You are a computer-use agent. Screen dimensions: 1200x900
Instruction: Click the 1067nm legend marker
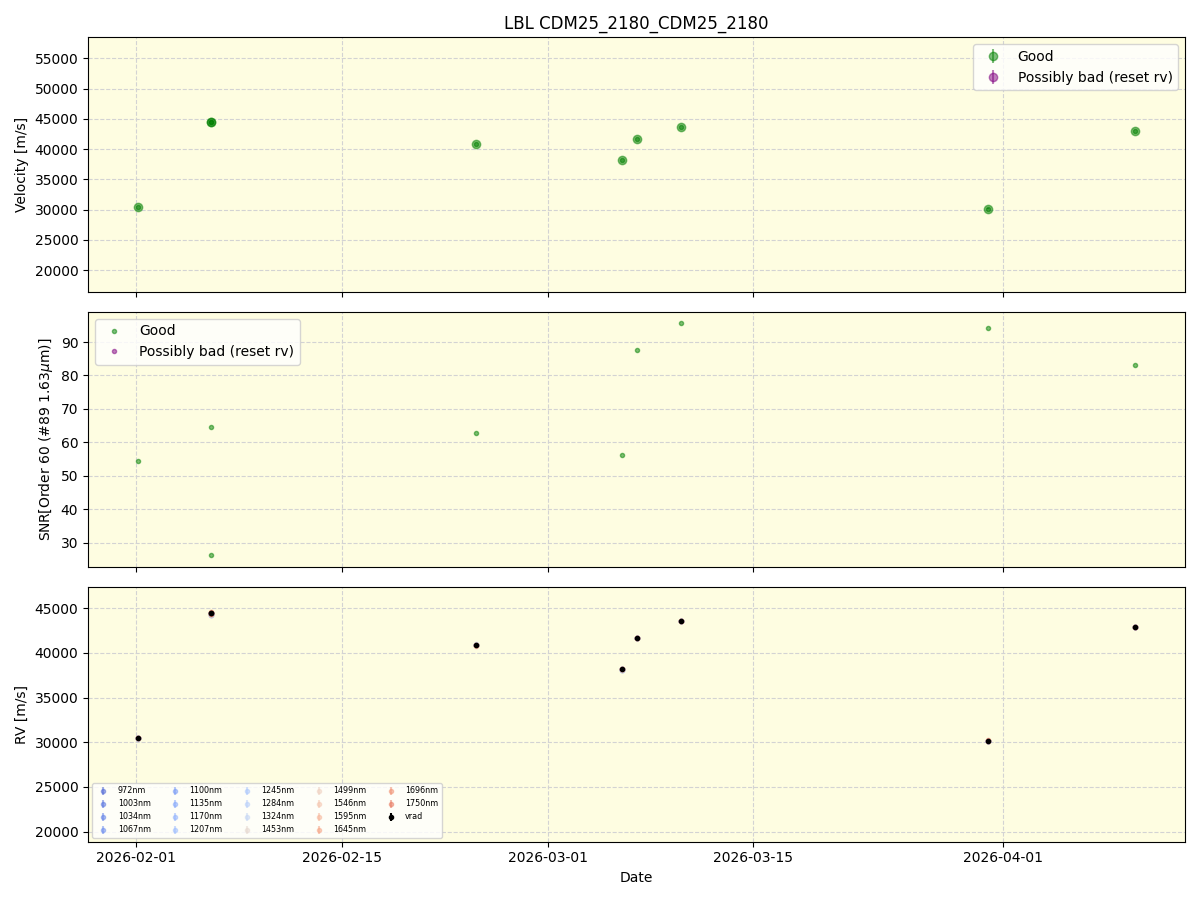pos(103,830)
